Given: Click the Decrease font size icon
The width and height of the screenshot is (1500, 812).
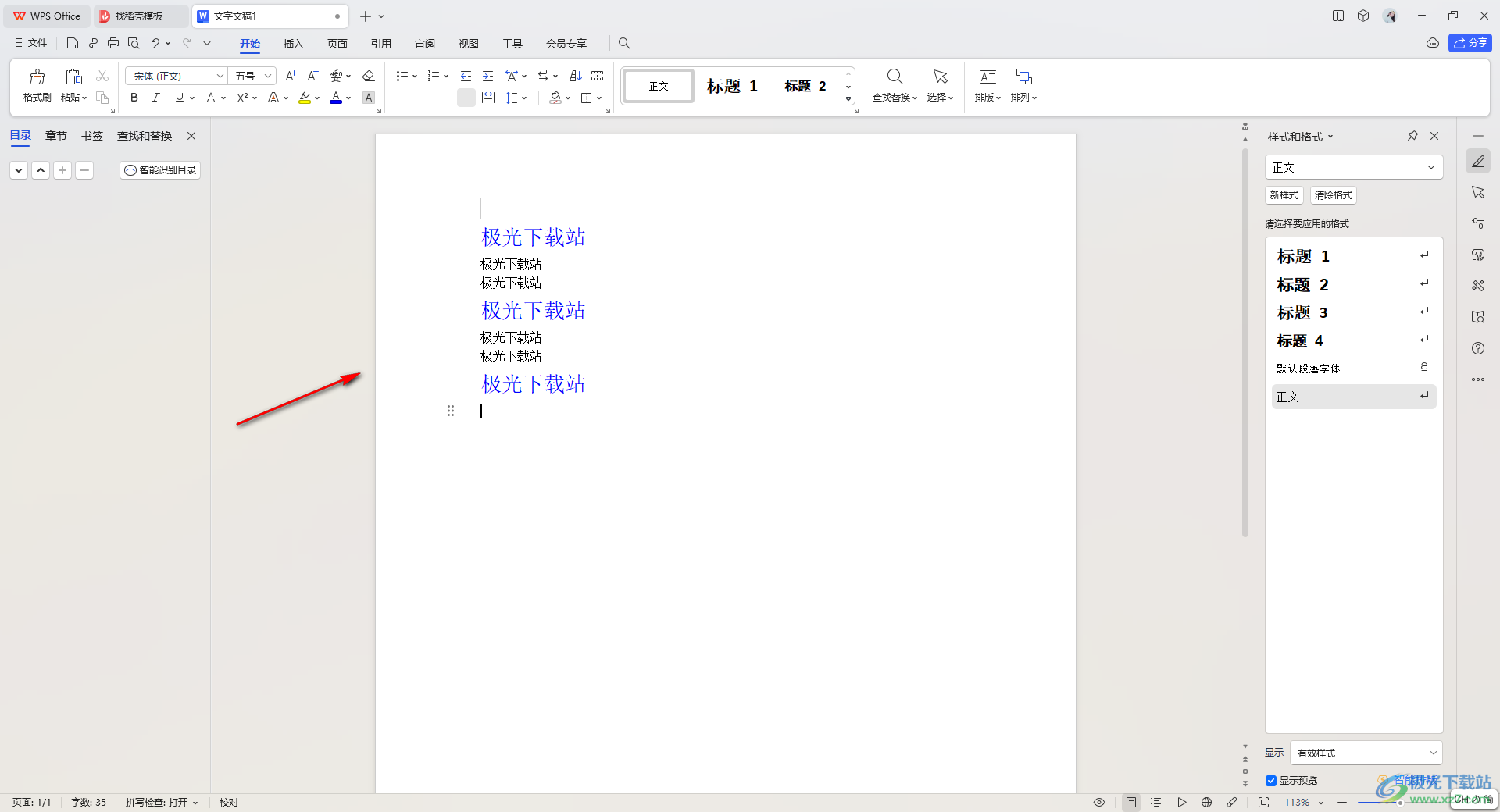Looking at the screenshot, I should pyautogui.click(x=312, y=76).
